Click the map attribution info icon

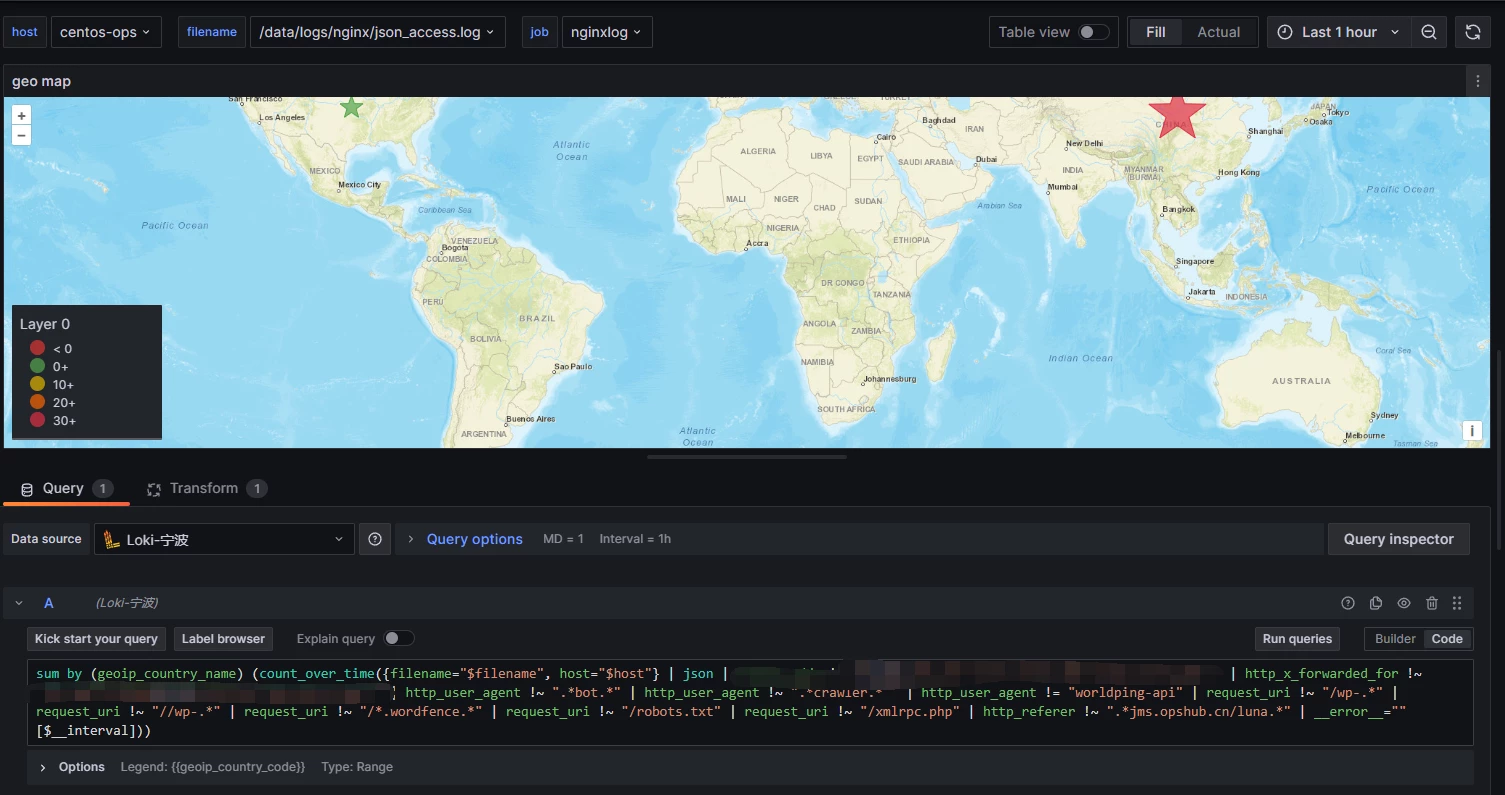coord(1471,430)
